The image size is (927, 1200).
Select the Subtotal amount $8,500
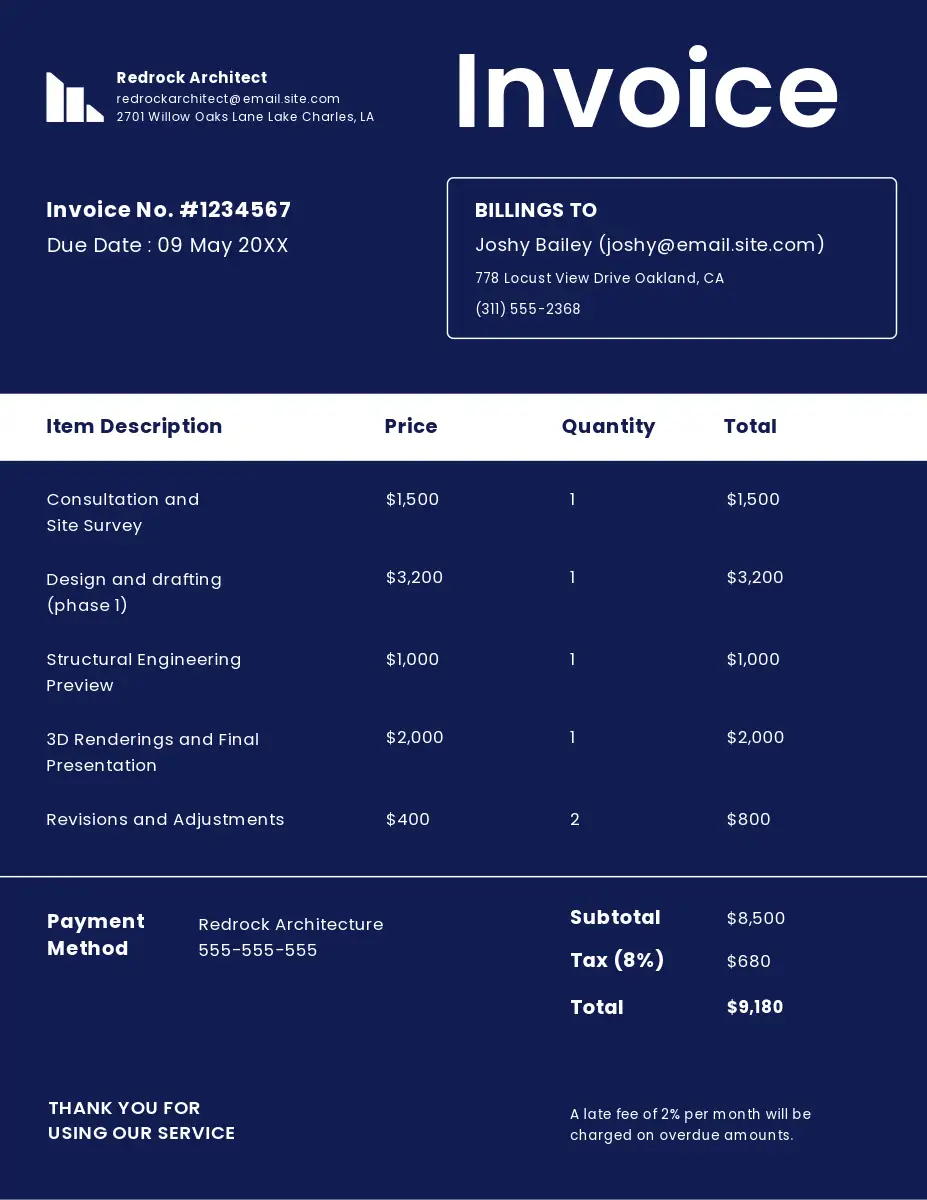pyautogui.click(x=755, y=918)
